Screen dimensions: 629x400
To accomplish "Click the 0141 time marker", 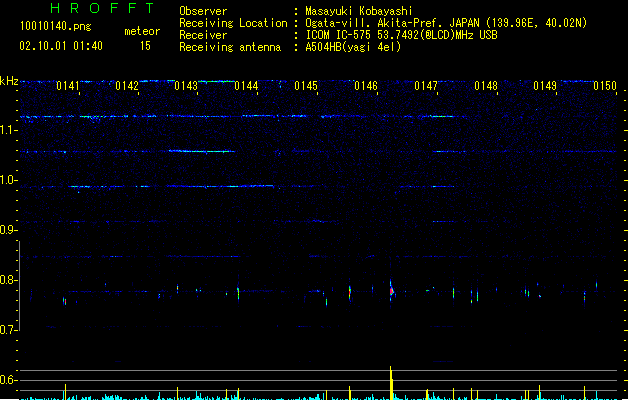I will 67,86.
